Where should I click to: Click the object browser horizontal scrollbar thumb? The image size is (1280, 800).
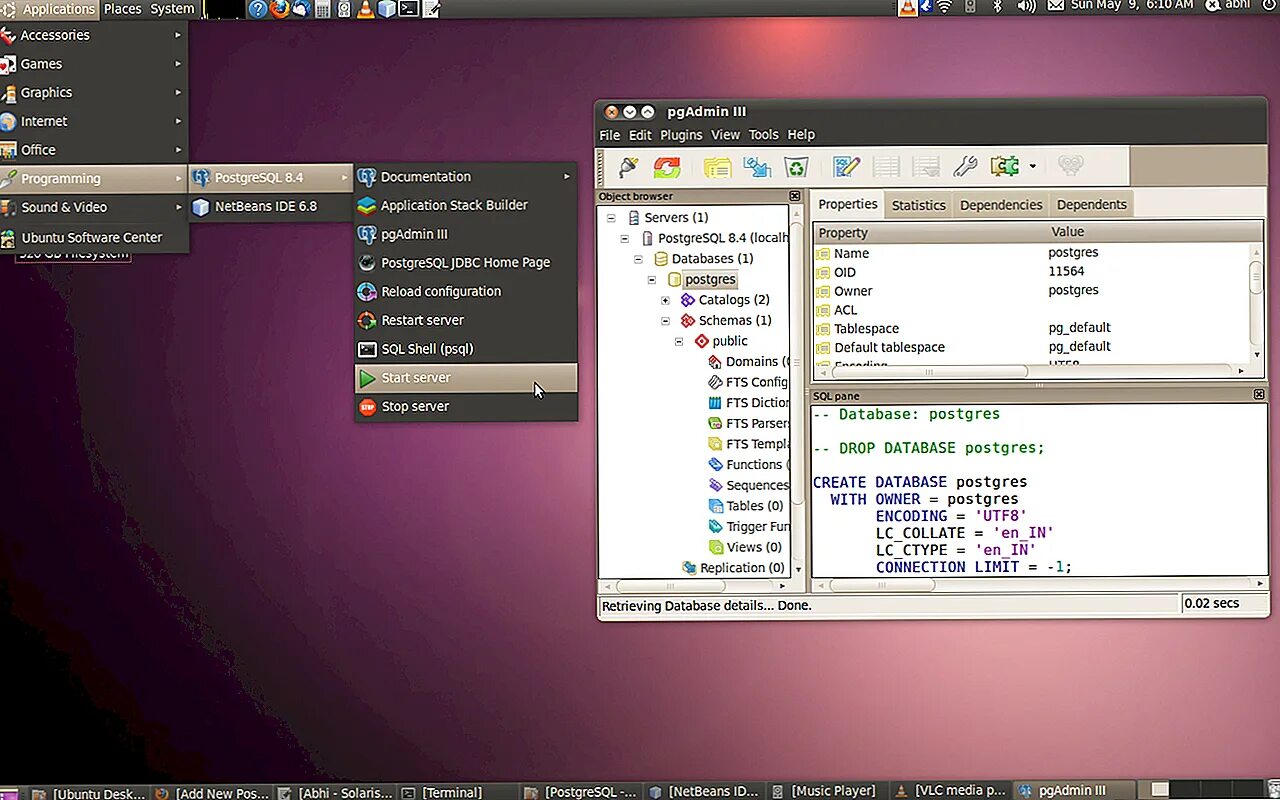pos(670,586)
